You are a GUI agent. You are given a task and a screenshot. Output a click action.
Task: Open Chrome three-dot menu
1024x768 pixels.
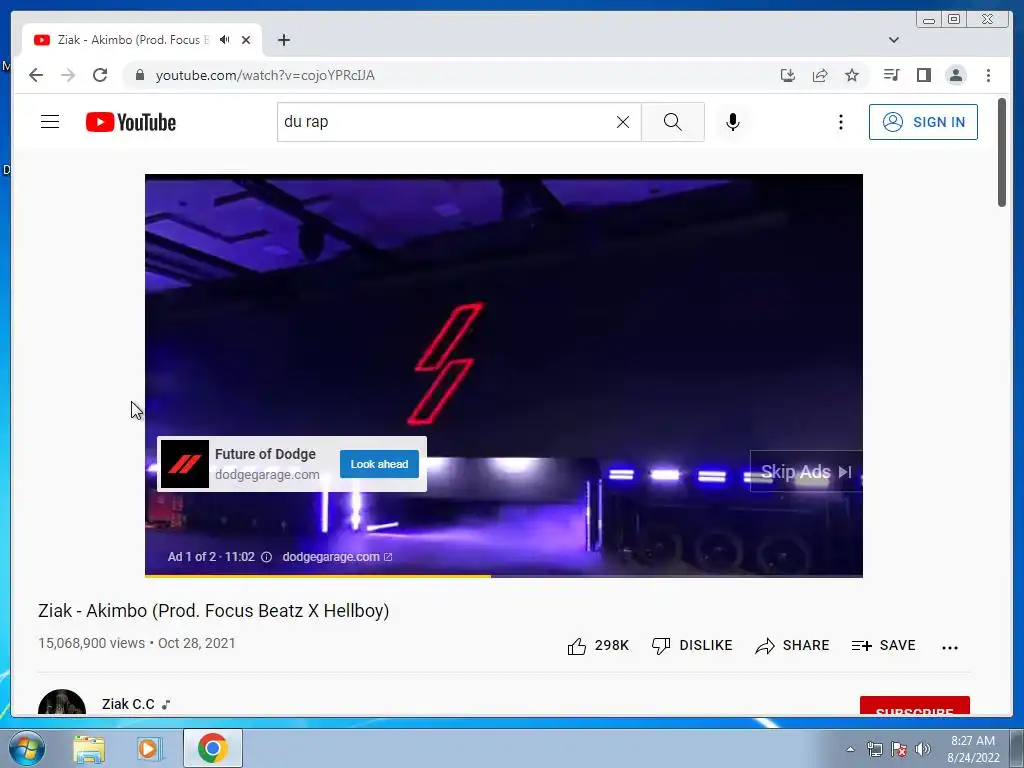click(988, 75)
